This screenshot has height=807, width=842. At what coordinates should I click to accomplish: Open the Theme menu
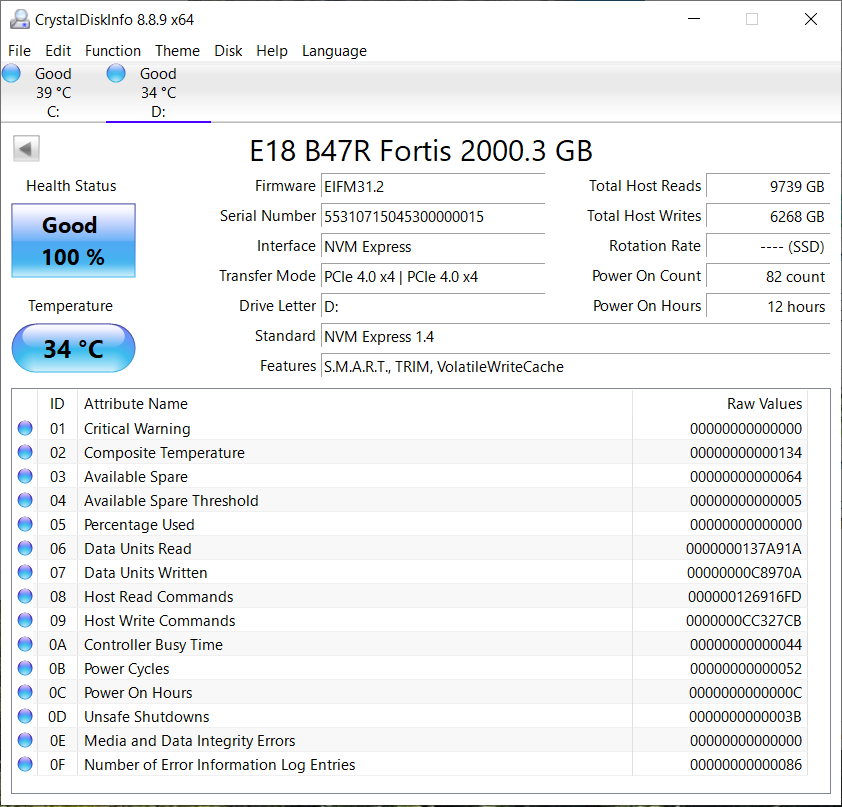tap(177, 51)
